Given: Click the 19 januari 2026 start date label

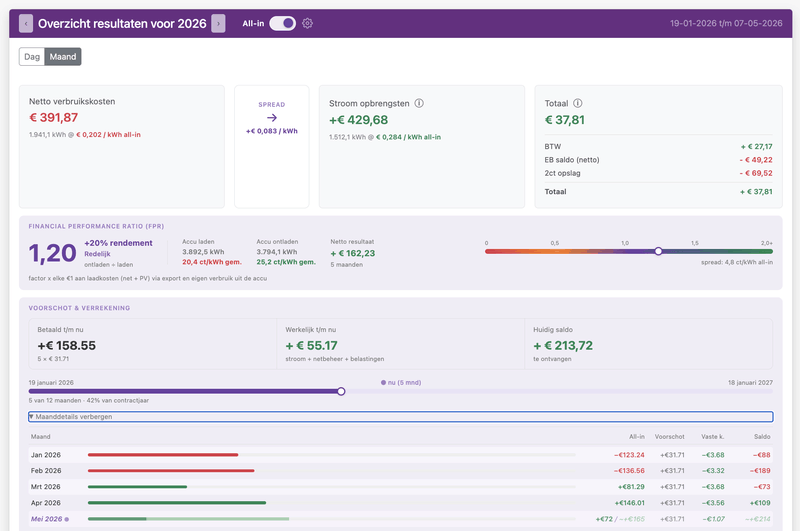Looking at the screenshot, I should point(51,383).
